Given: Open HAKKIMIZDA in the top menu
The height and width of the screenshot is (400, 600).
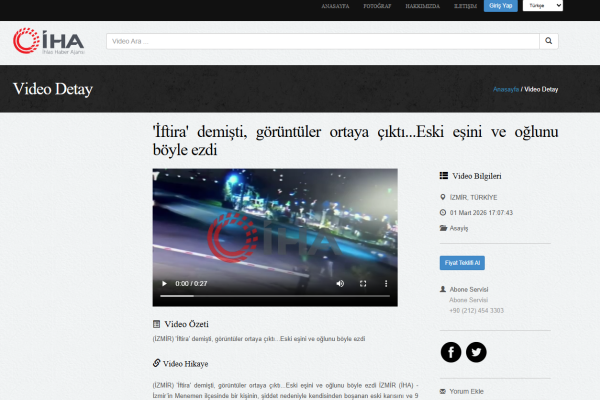Looking at the screenshot, I should (x=422, y=6).
